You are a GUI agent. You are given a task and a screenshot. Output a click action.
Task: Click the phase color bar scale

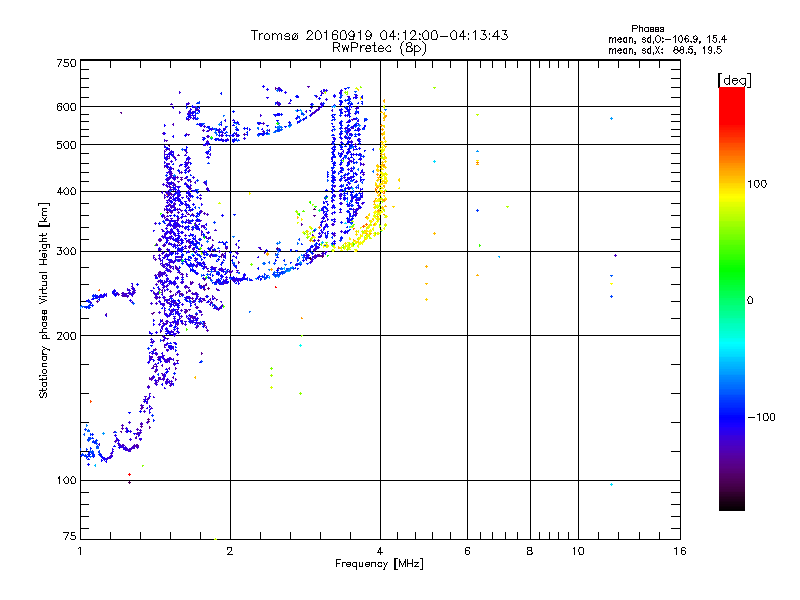click(732, 298)
